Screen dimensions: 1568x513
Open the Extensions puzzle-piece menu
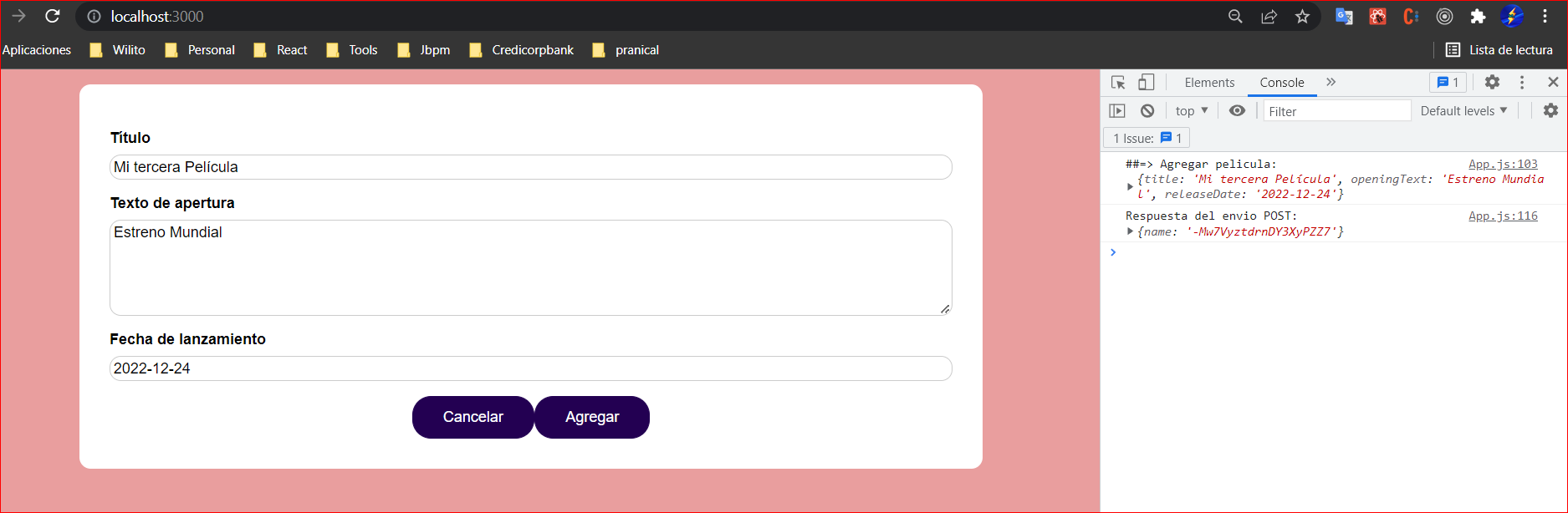tap(1478, 16)
